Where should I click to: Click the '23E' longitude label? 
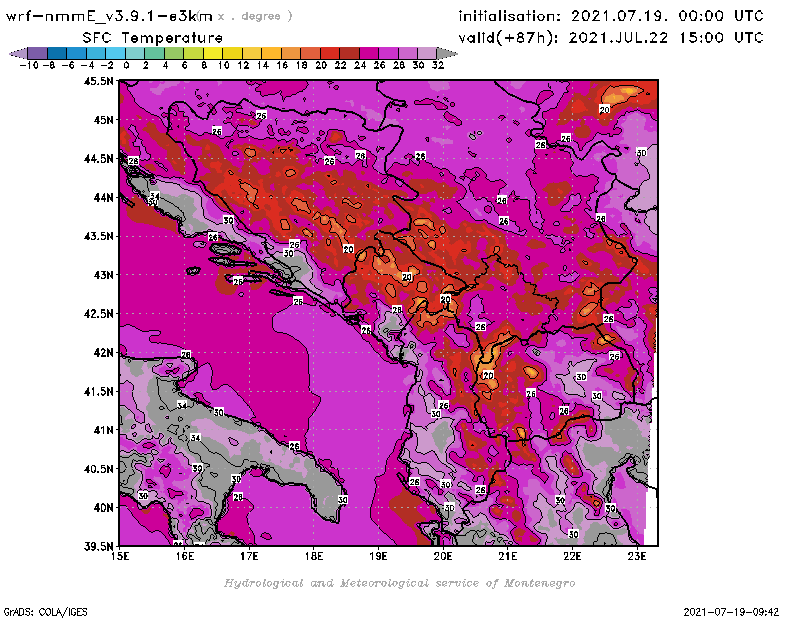[x=637, y=556]
